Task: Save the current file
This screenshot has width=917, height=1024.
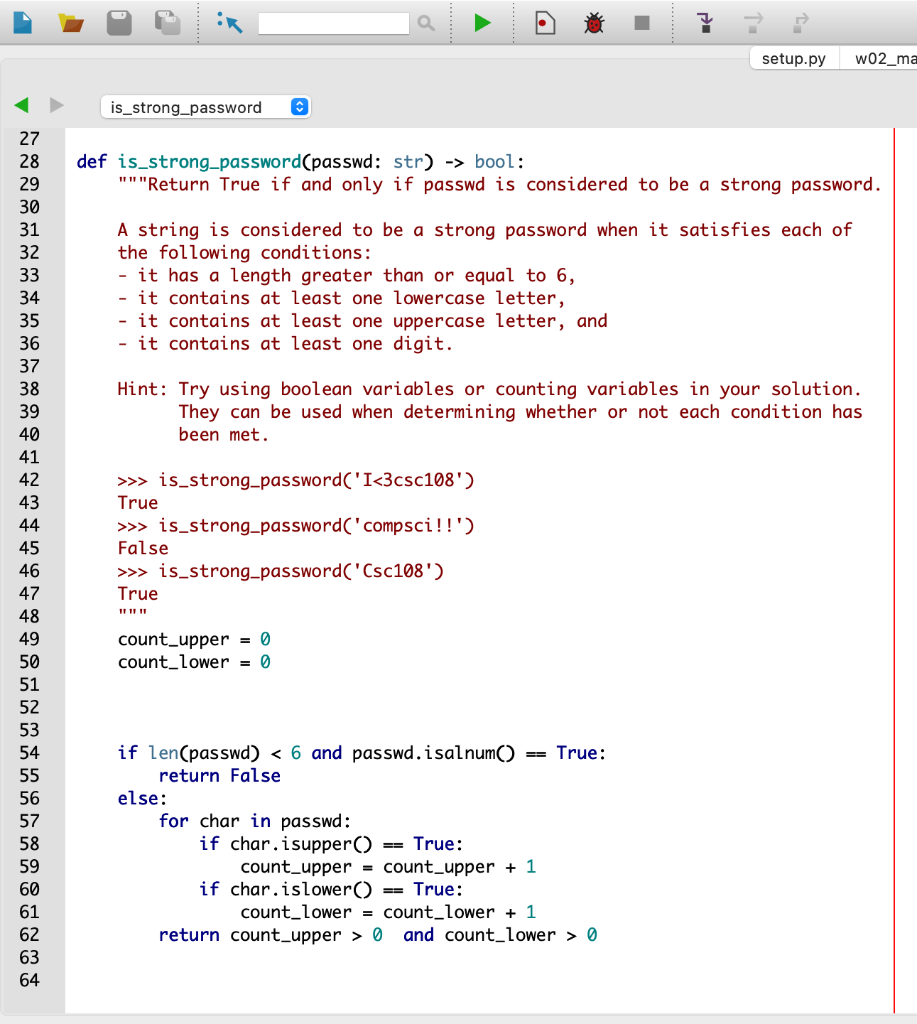Action: 119,22
